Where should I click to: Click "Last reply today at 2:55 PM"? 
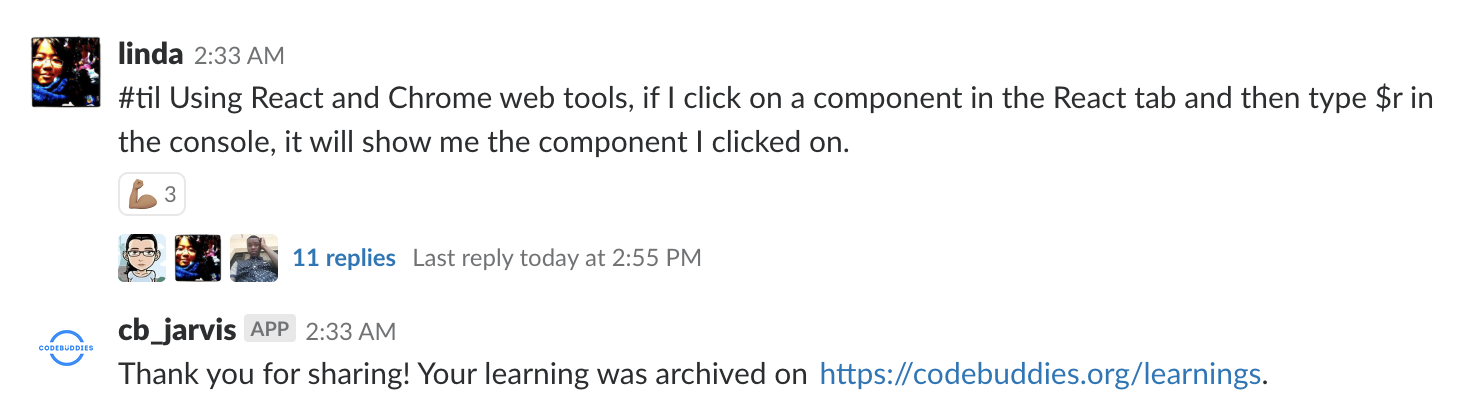[x=557, y=258]
